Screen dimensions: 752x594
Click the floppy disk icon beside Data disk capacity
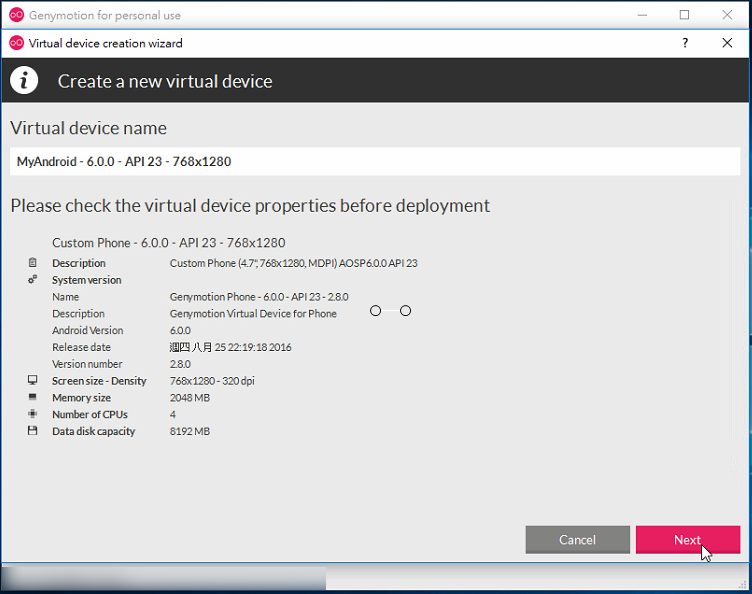pyautogui.click(x=32, y=431)
